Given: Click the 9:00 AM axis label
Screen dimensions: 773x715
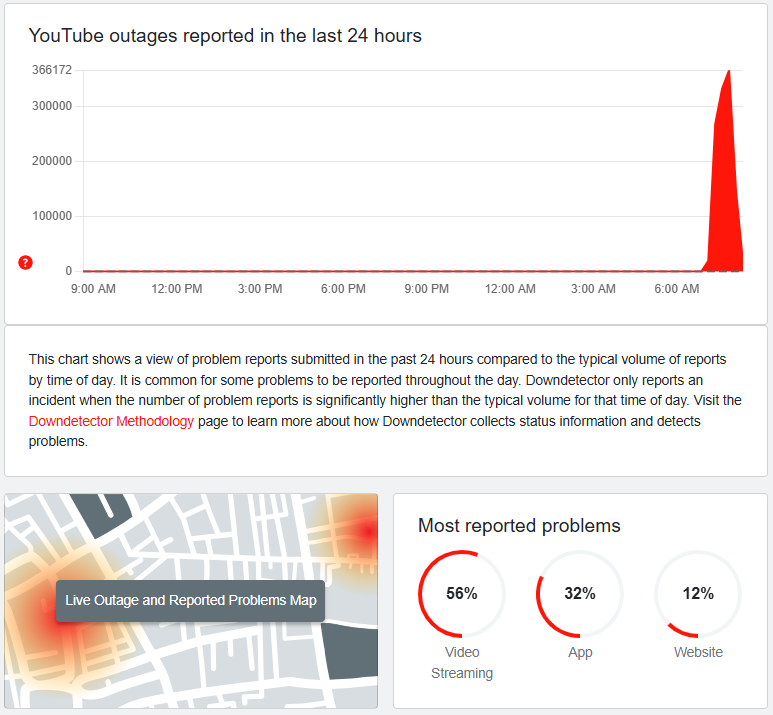Looking at the screenshot, I should point(94,289).
